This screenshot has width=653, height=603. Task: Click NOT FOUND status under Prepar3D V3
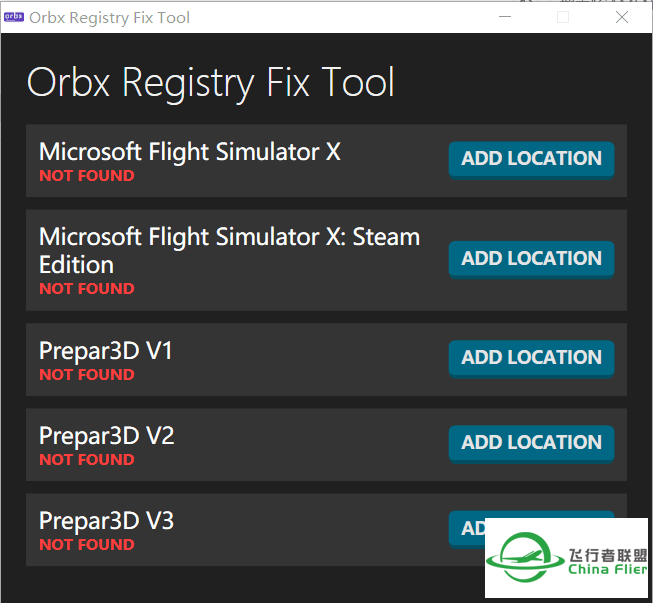click(87, 545)
